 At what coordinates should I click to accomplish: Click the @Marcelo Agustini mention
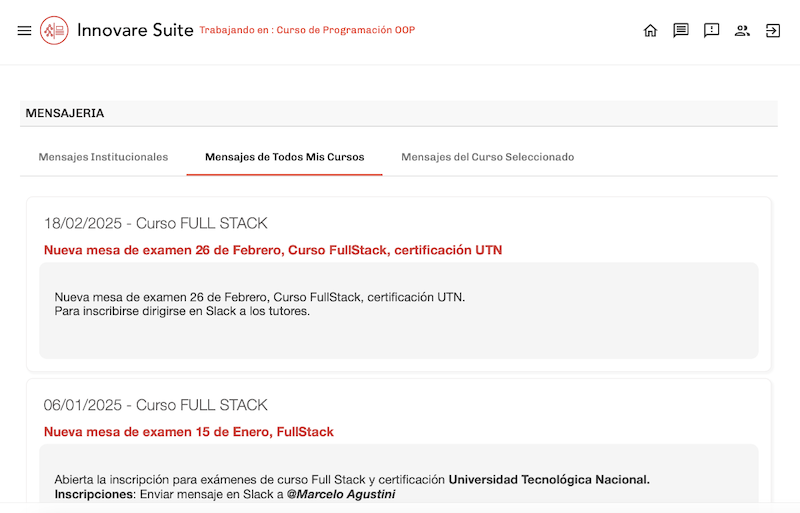[x=341, y=494]
